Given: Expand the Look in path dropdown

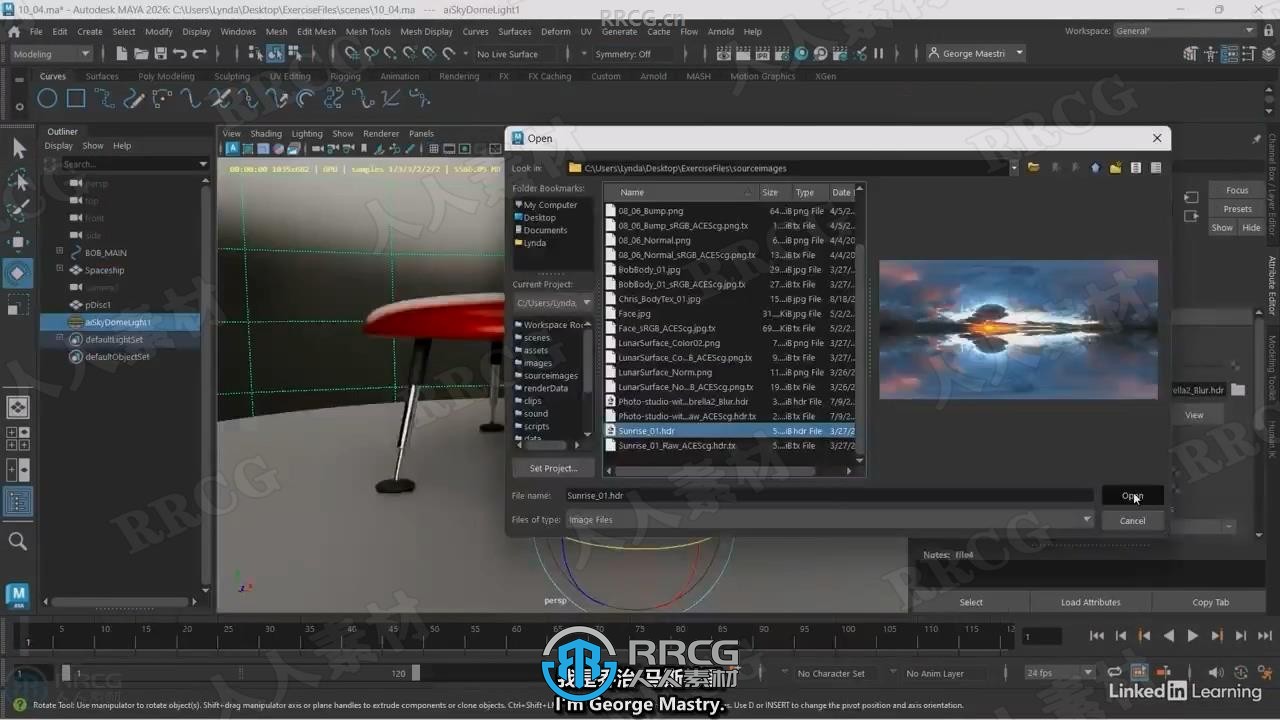Looking at the screenshot, I should click(x=1013, y=168).
